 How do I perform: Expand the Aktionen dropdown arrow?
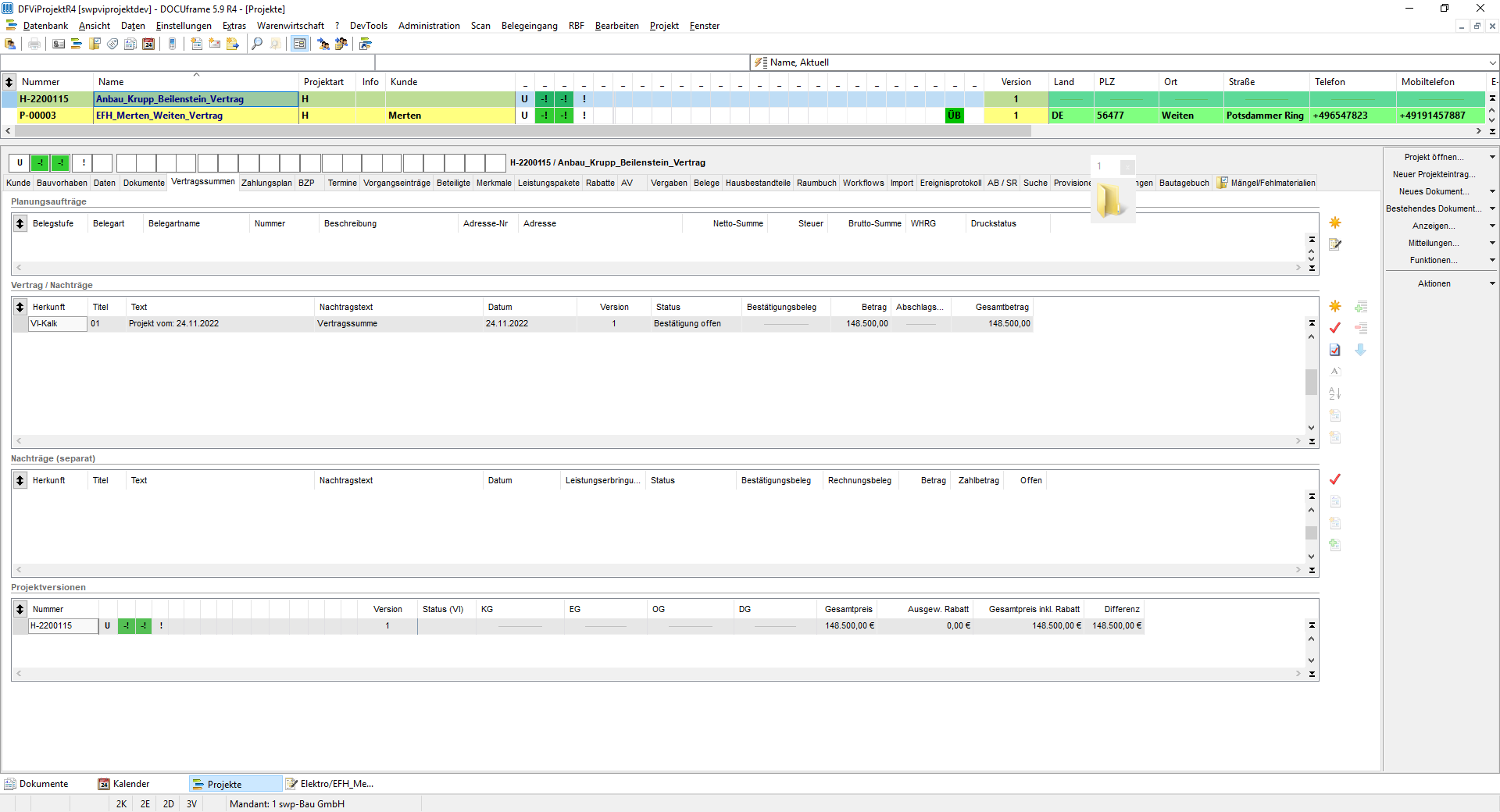(1492, 283)
